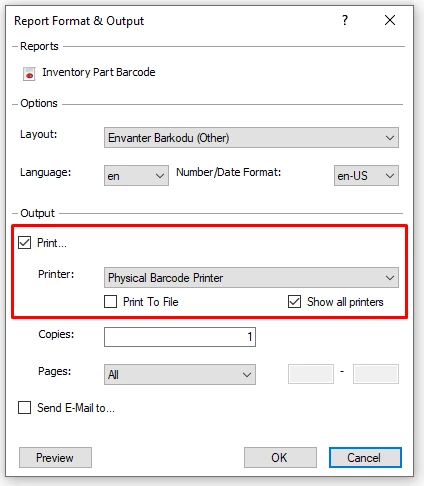
Task: Expand the Language dropdown showing en
Action: pos(136,176)
